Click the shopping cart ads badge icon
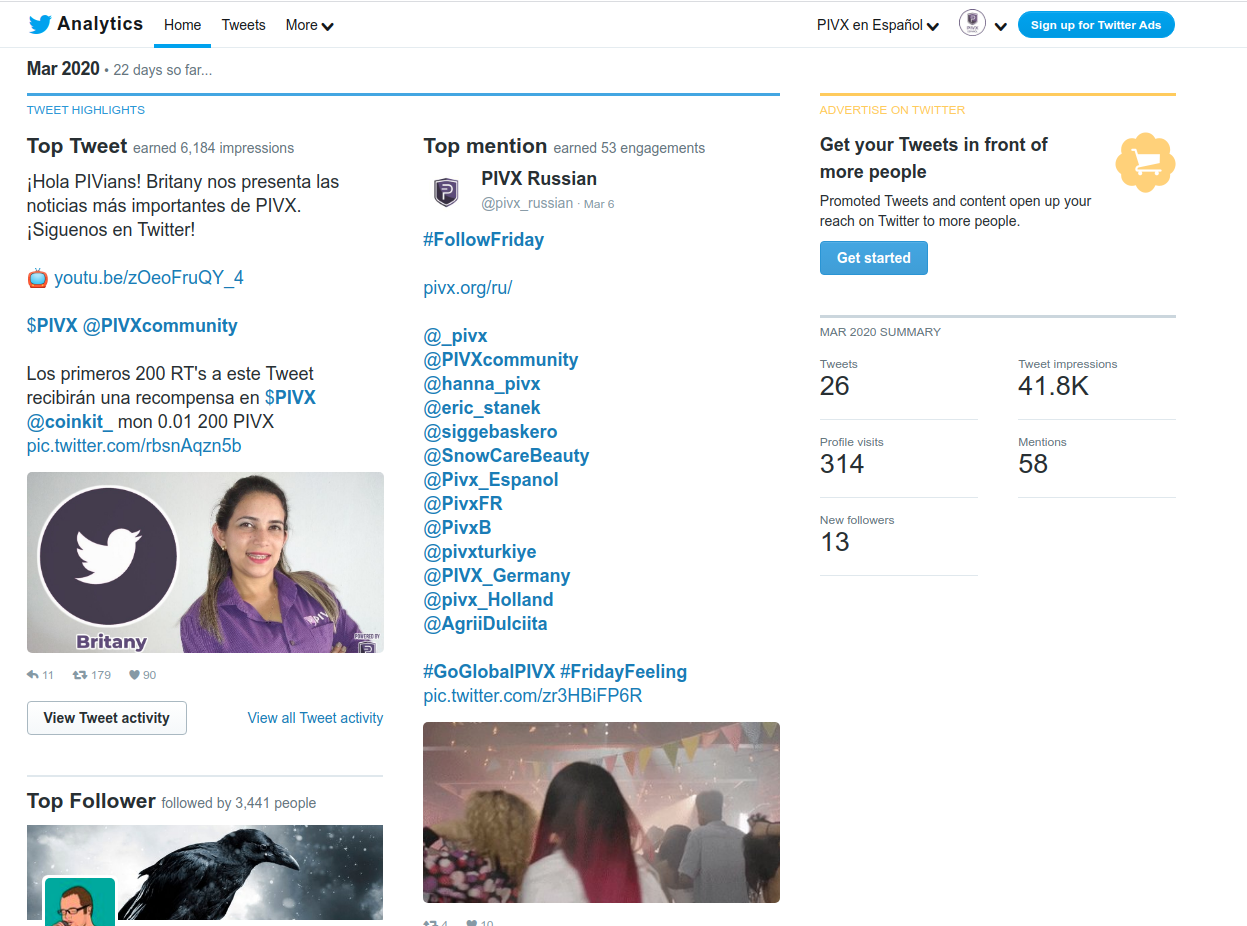The height and width of the screenshot is (926, 1247). coord(1145,162)
